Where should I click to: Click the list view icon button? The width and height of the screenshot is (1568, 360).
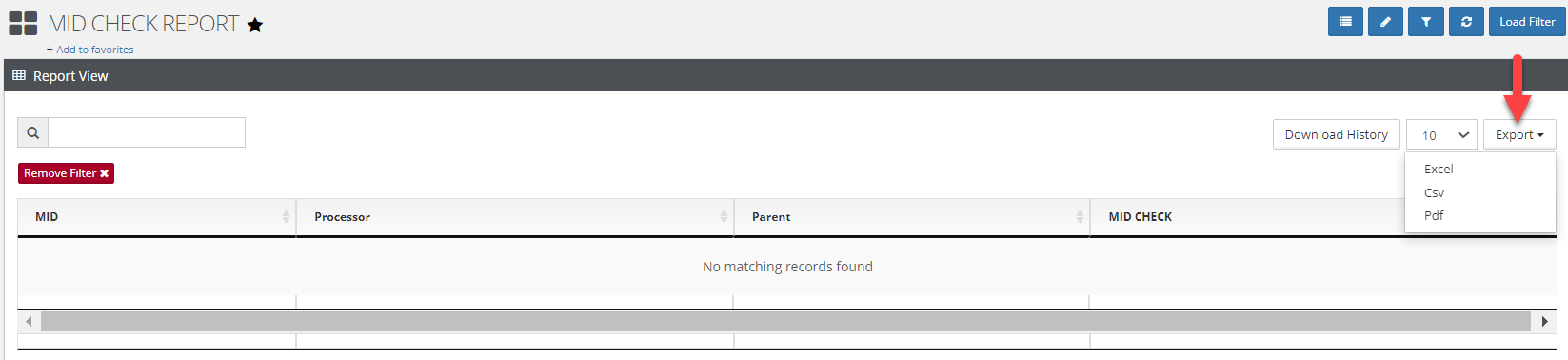[x=1345, y=22]
